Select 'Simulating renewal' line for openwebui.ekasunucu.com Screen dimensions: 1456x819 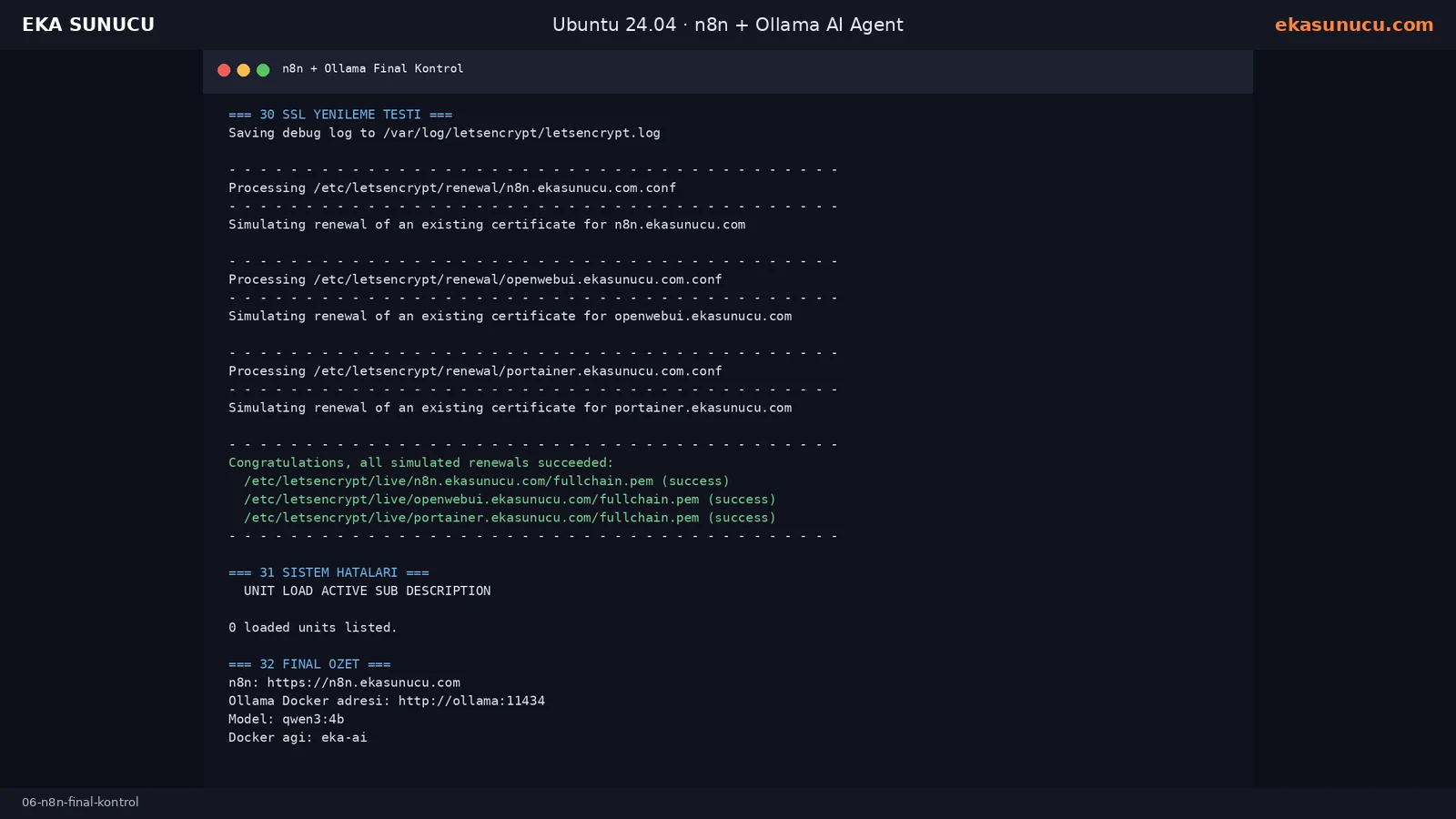[x=510, y=317]
